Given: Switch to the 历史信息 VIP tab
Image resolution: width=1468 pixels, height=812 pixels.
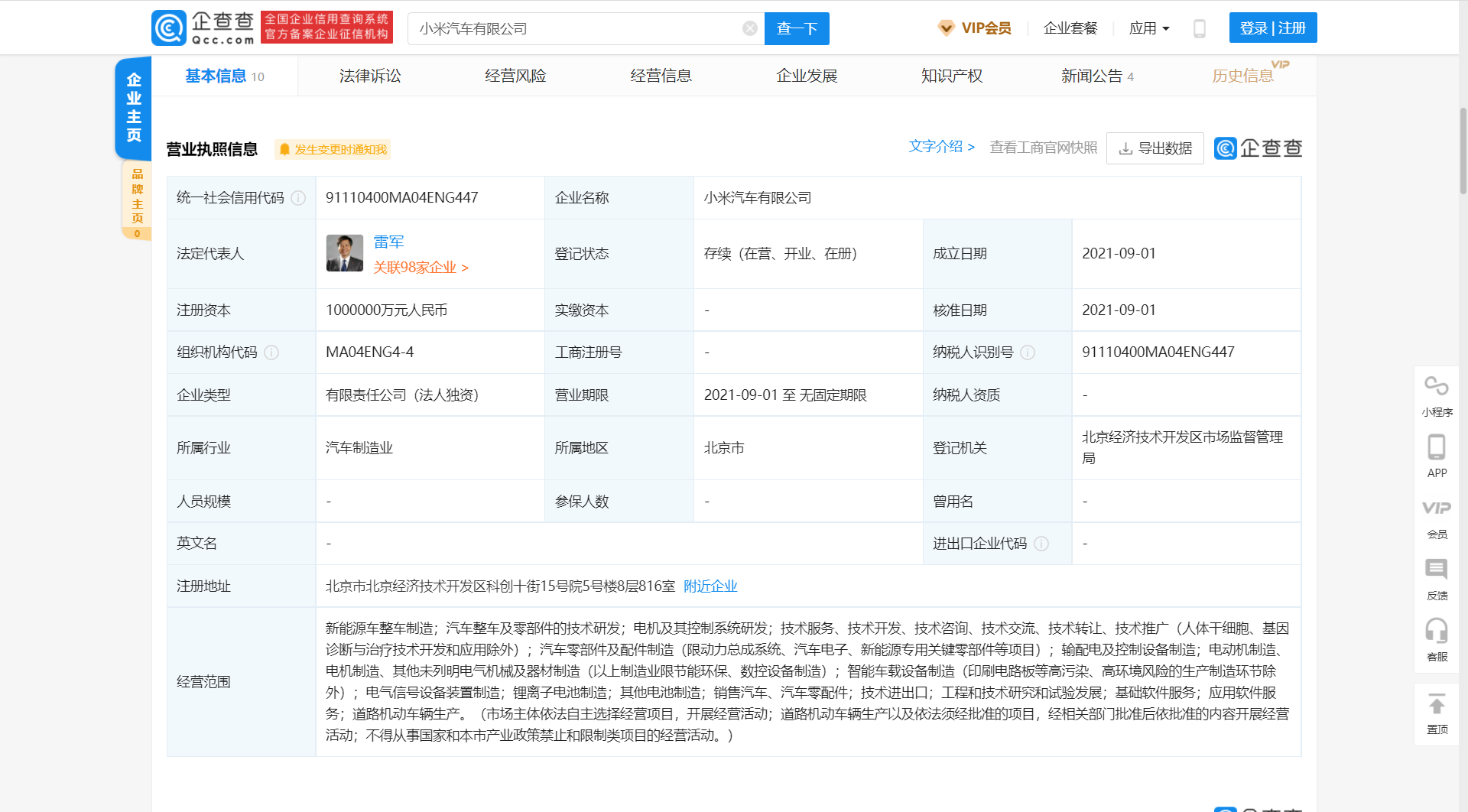Looking at the screenshot, I should [x=1244, y=75].
